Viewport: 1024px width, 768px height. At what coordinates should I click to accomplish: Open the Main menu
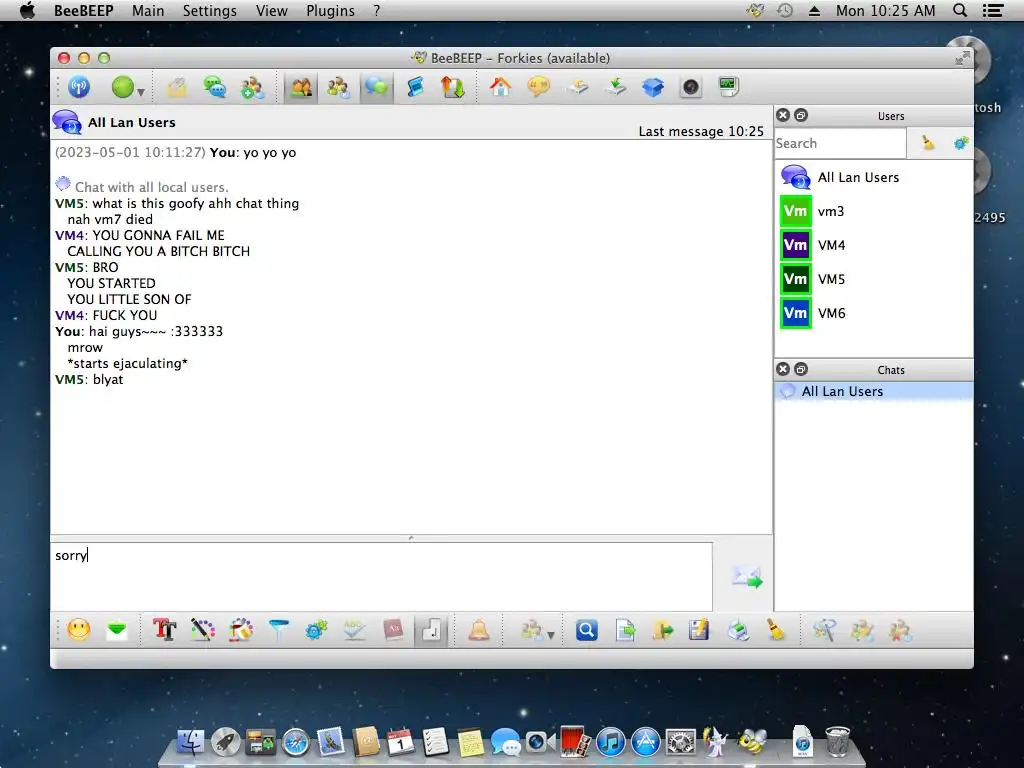[x=148, y=10]
